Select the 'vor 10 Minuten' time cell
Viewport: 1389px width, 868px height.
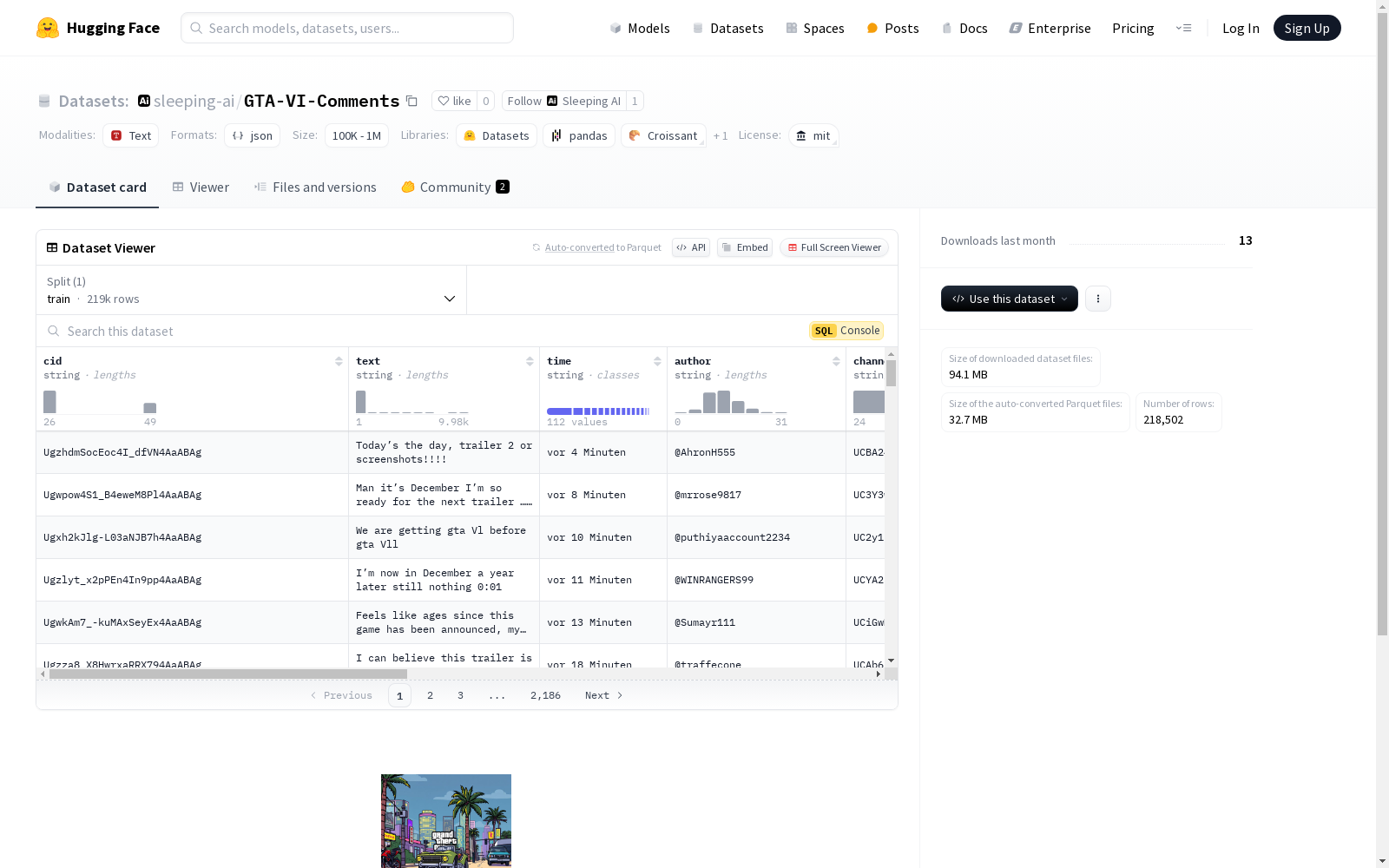[x=603, y=537]
